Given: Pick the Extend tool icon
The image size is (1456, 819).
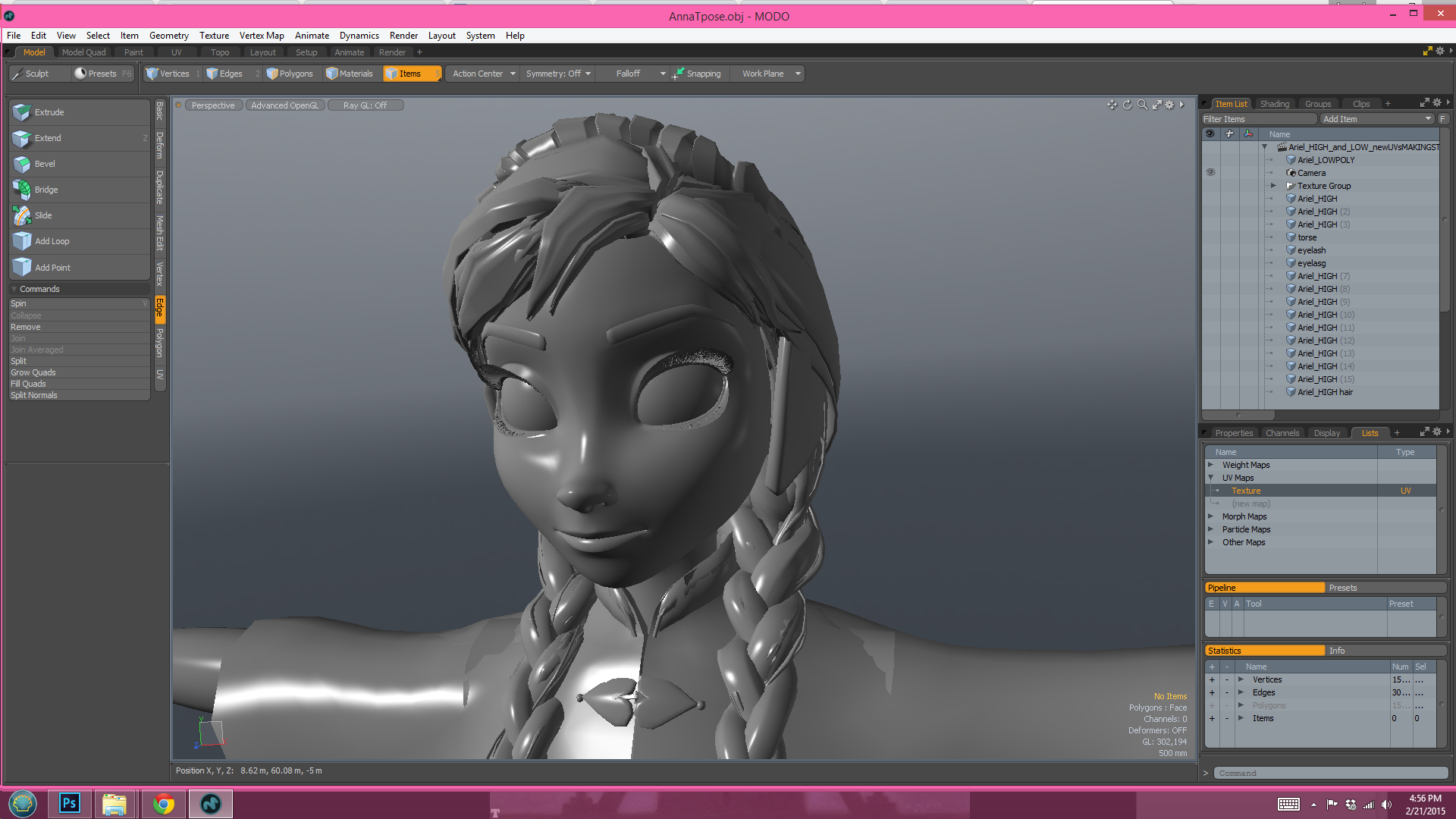Looking at the screenshot, I should point(22,138).
